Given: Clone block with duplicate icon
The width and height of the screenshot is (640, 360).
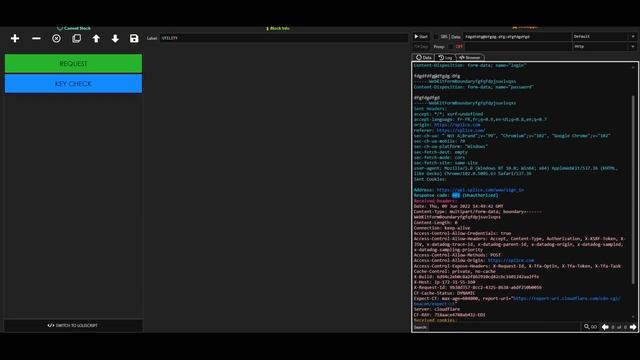Looking at the screenshot, I should [76, 38].
